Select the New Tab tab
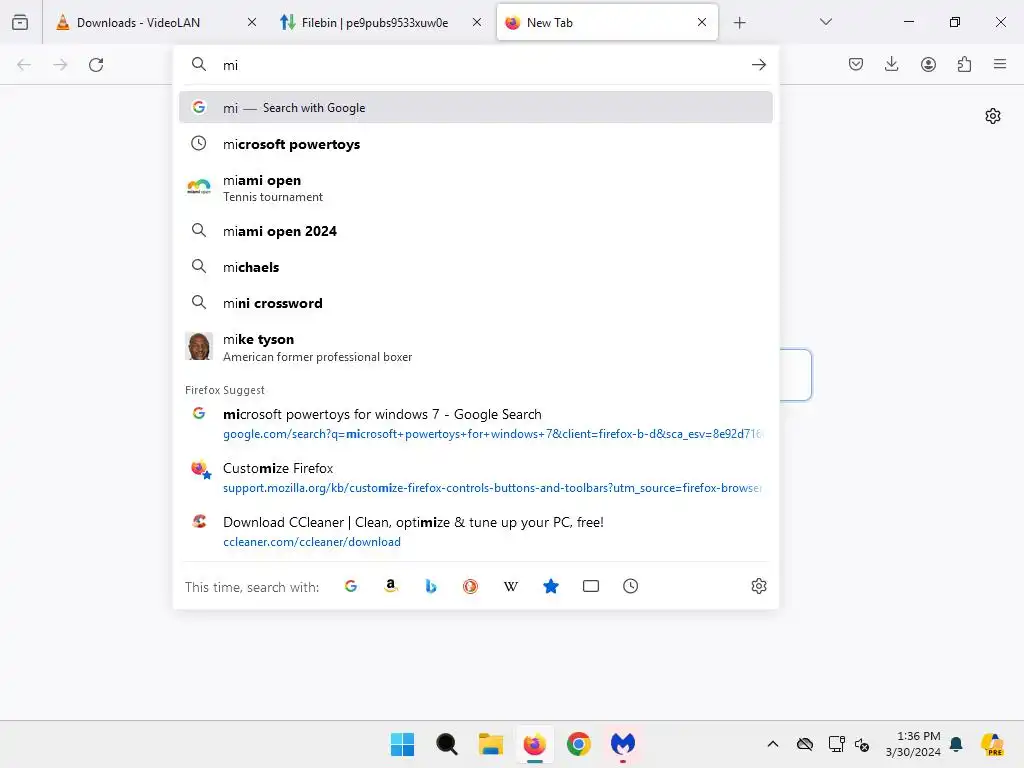 [x=607, y=22]
